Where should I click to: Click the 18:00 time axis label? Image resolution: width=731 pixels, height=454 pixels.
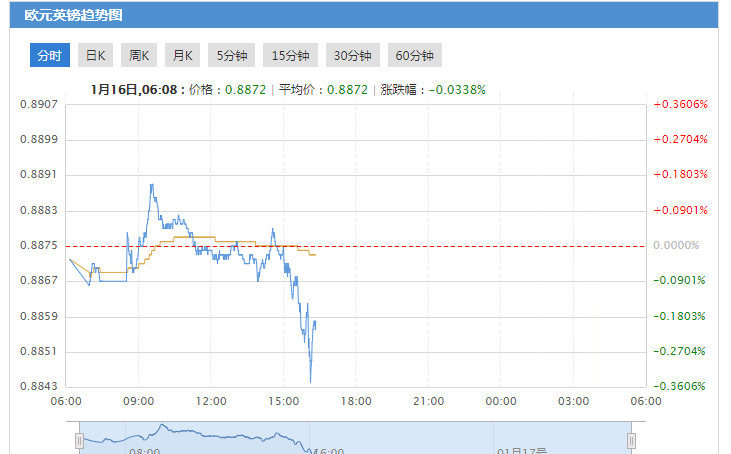point(356,402)
